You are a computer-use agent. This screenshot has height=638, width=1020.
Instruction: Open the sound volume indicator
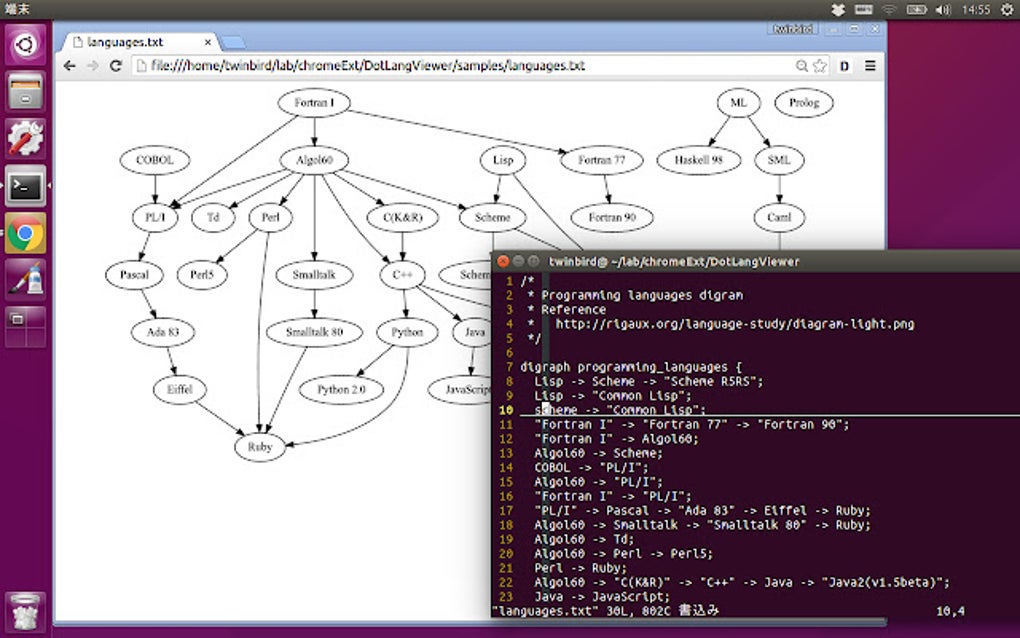pyautogui.click(x=943, y=10)
